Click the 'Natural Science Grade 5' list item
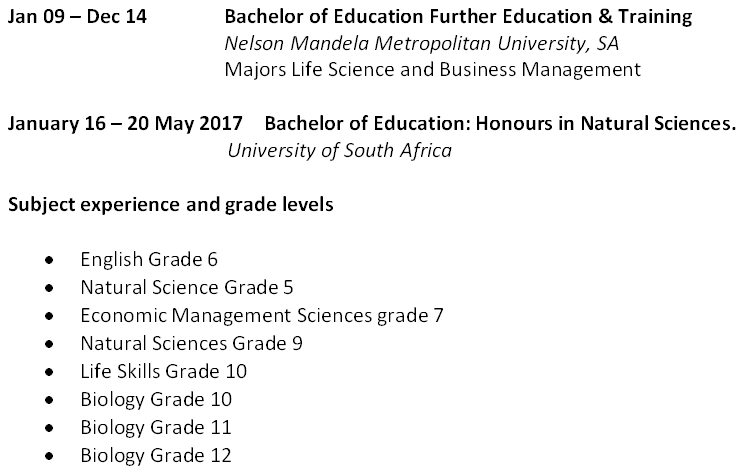Image resolution: width=749 pixels, height=471 pixels. pyautogui.click(x=187, y=287)
